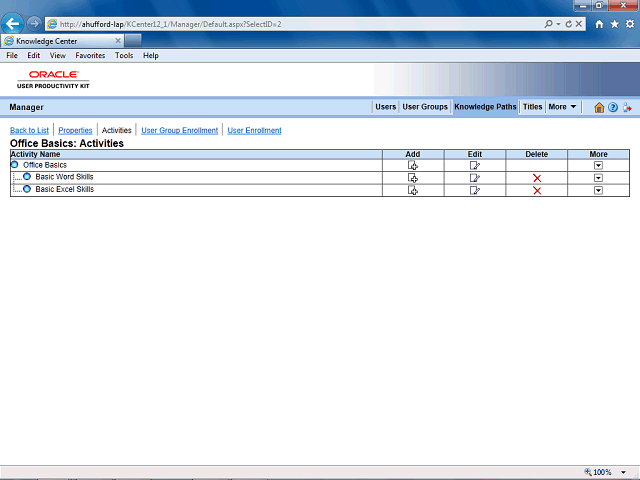Open More dropdown for Office Basics row
This screenshot has height=480, width=640.
click(x=598, y=165)
